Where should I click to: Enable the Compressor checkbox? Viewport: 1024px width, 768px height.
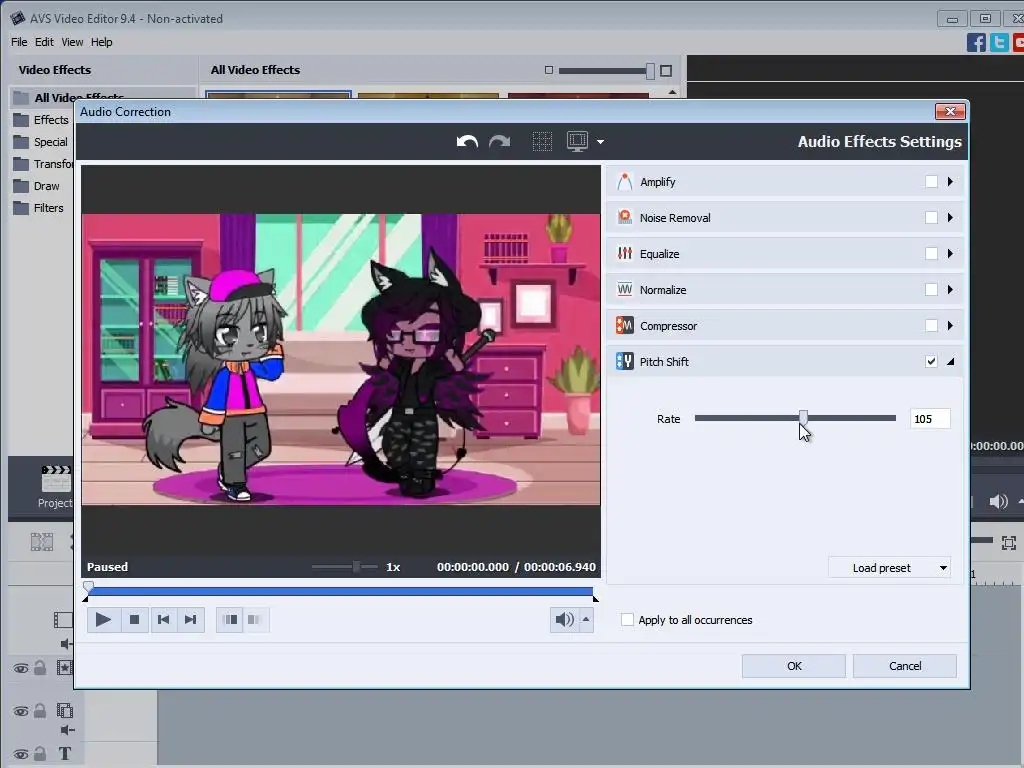click(931, 325)
